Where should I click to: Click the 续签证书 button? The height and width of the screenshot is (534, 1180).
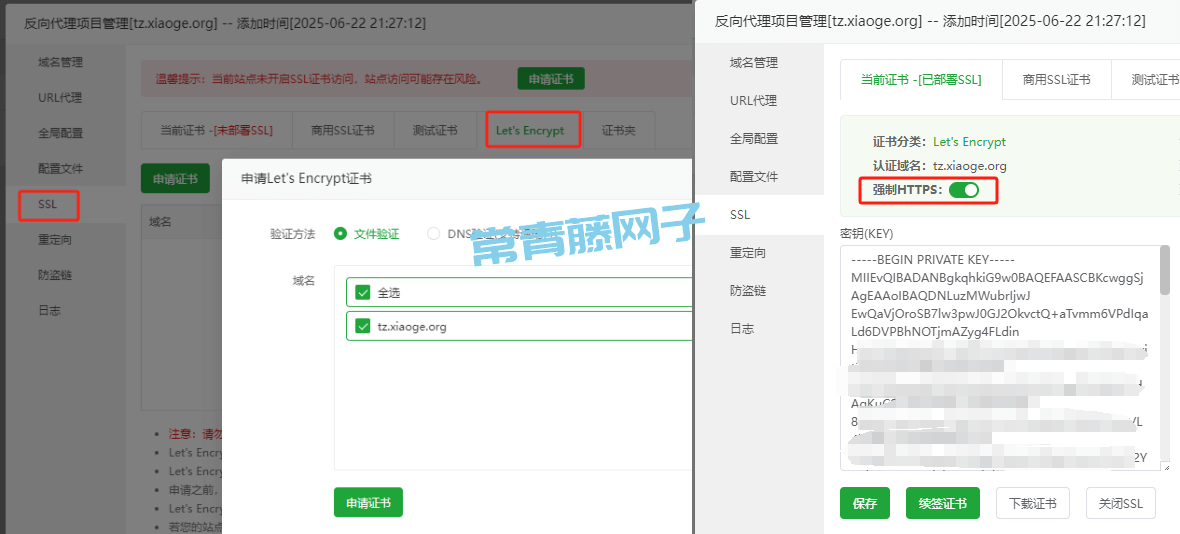pyautogui.click(x=943, y=503)
